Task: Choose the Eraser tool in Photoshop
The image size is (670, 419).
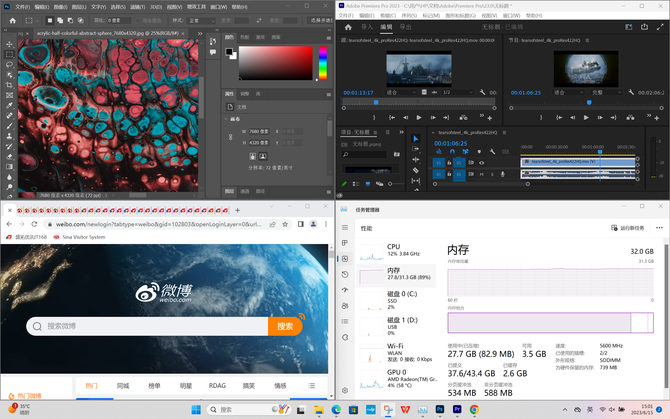Action: click(x=9, y=157)
